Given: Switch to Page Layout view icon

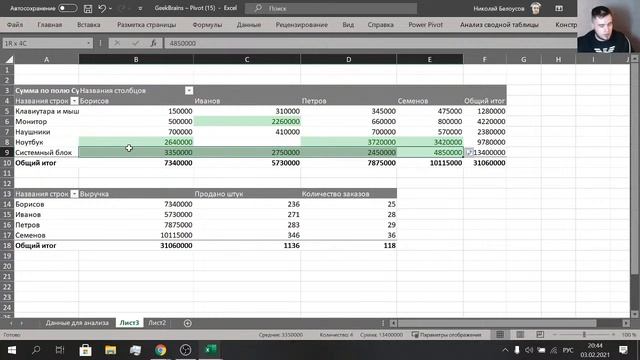Looking at the screenshot, I should (x=520, y=335).
